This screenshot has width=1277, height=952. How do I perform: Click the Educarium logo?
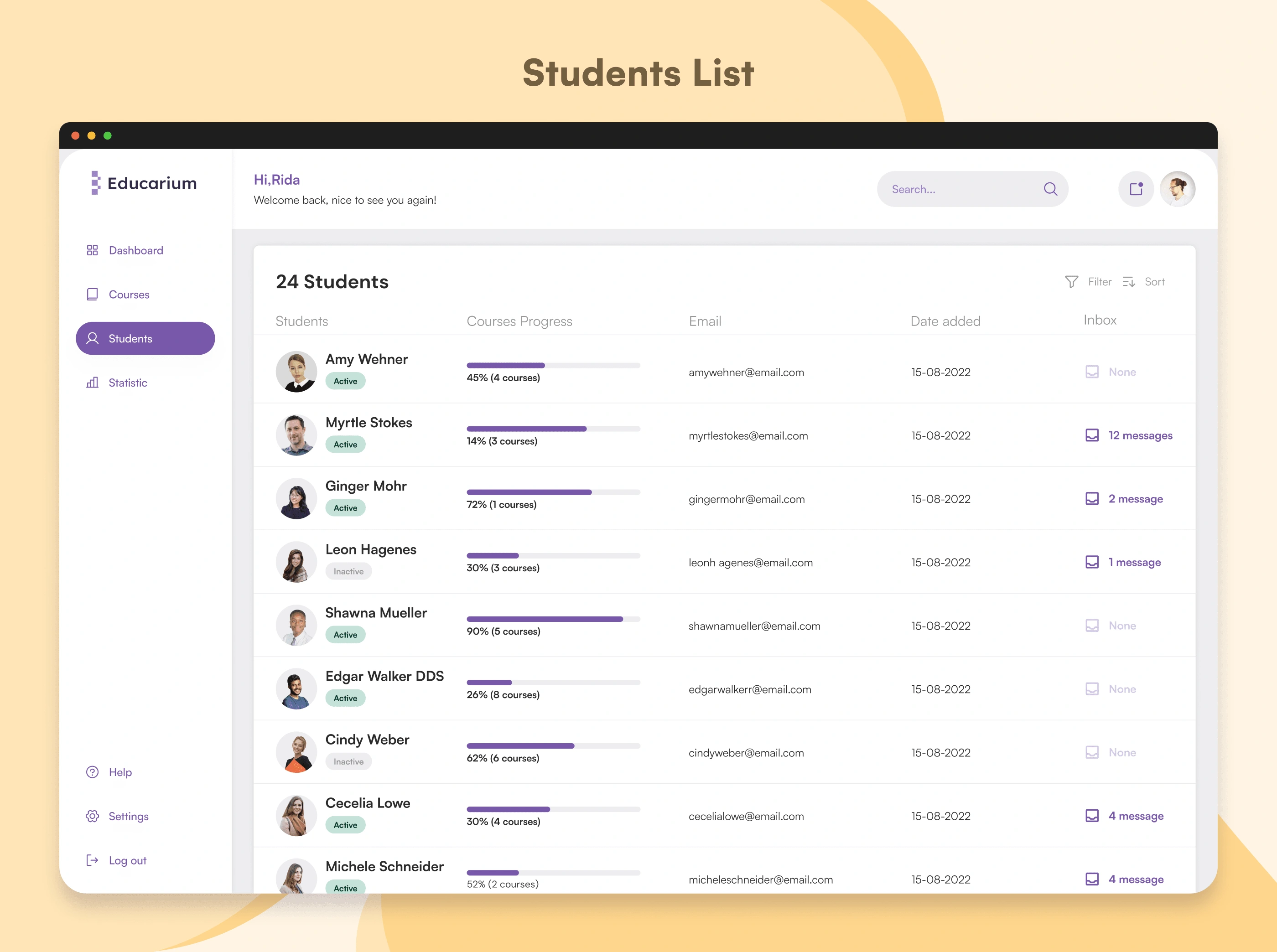coord(144,183)
